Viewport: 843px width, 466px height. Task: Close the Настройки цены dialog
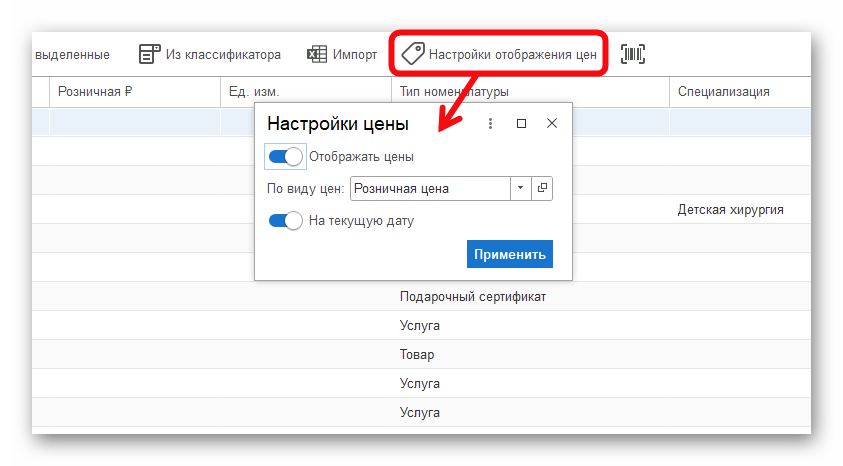551,123
